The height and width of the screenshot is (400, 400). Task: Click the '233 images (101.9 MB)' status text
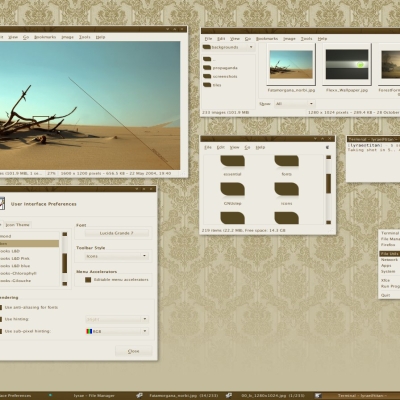(x=226, y=113)
